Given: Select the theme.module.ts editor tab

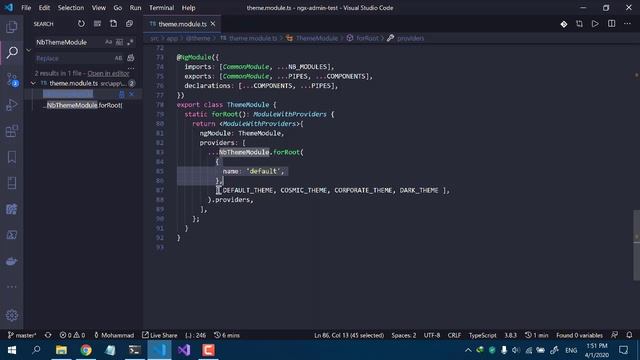Looking at the screenshot, I should point(182,24).
